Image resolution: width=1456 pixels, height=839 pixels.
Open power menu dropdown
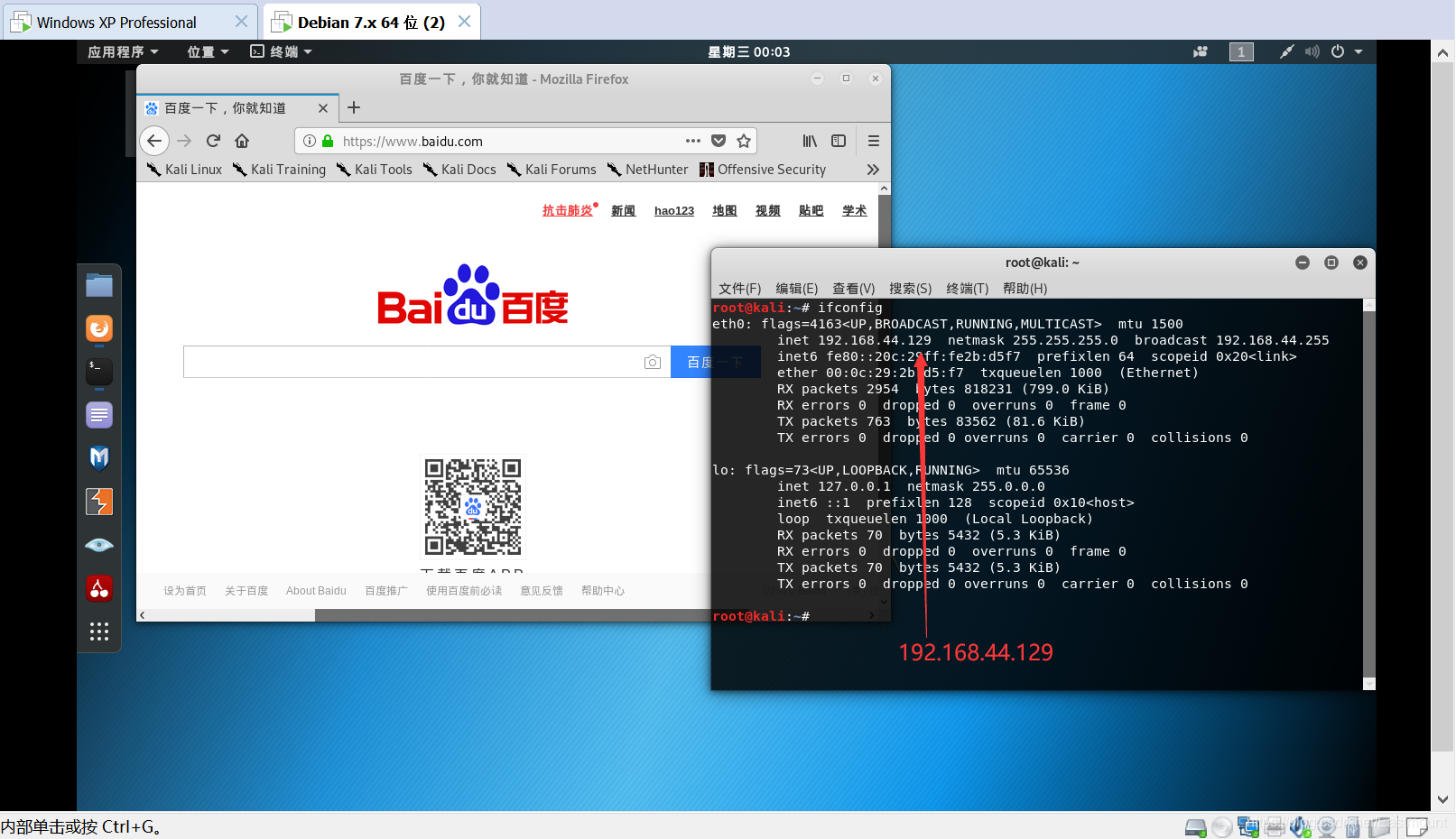(1346, 51)
